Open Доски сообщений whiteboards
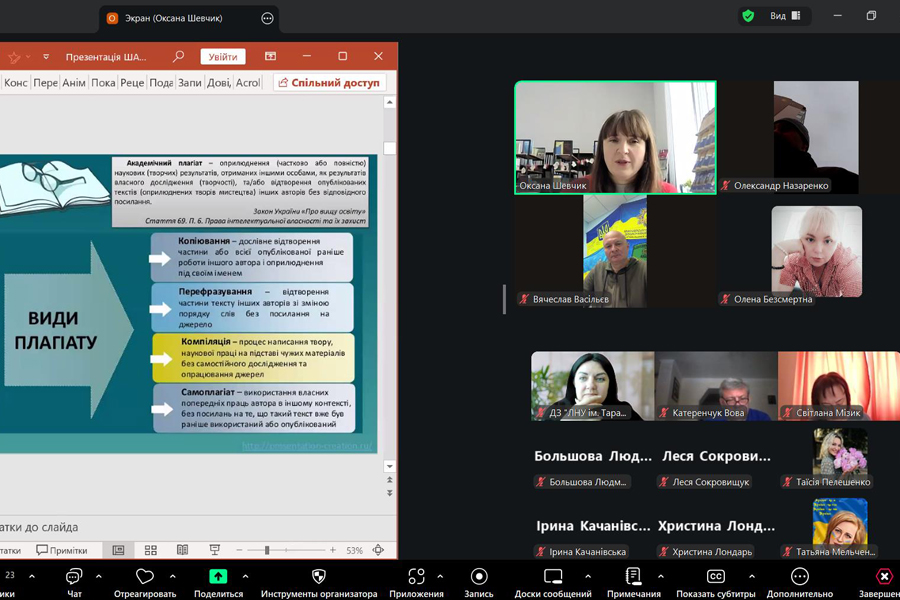Viewport: 900px width, 600px height. point(553,576)
